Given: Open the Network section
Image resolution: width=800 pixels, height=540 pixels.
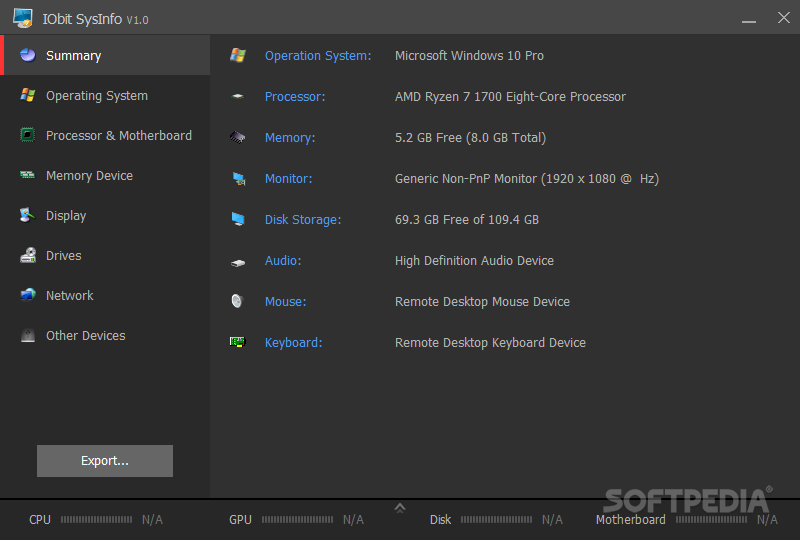Looking at the screenshot, I should point(107,295).
